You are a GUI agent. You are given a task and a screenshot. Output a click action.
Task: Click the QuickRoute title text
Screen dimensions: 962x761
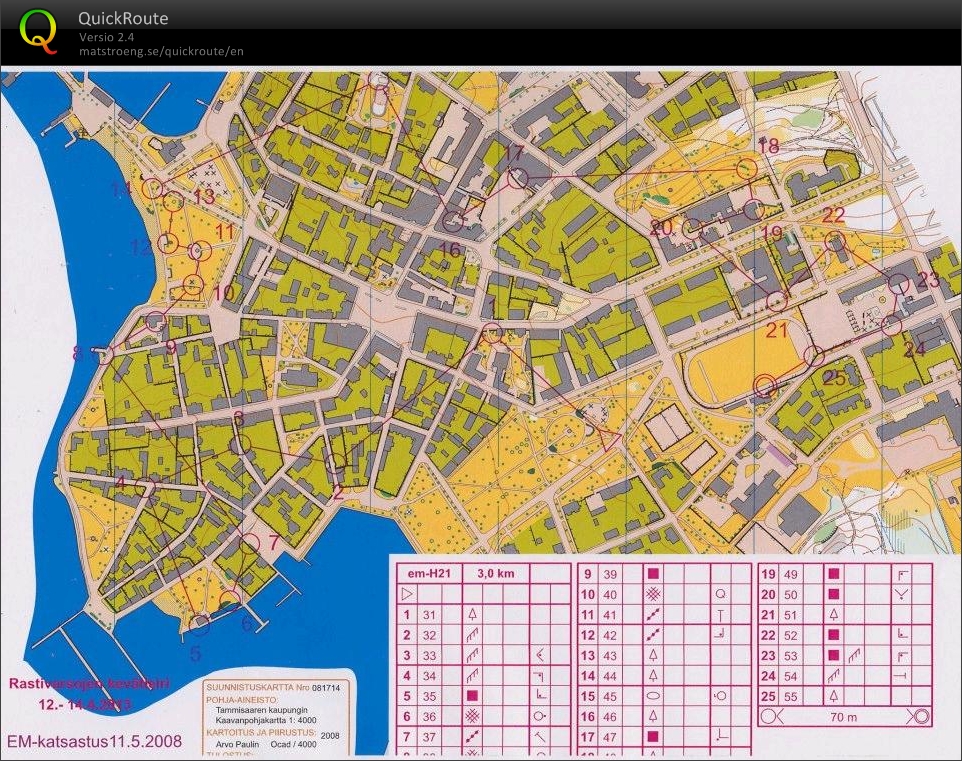coord(123,18)
